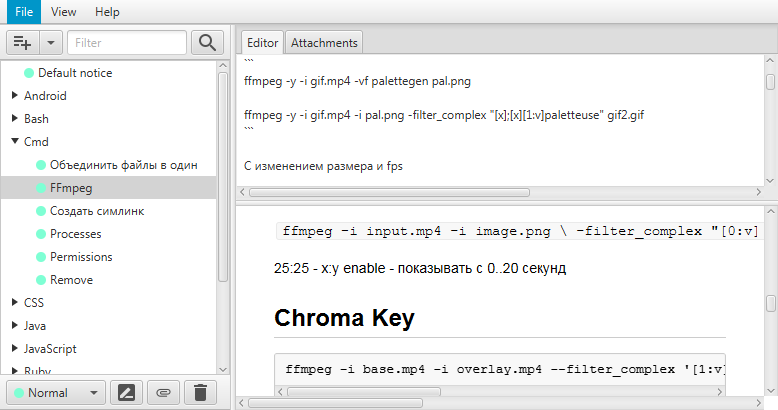This screenshot has width=778, height=410.
Task: Open the File menu
Action: (x=24, y=12)
